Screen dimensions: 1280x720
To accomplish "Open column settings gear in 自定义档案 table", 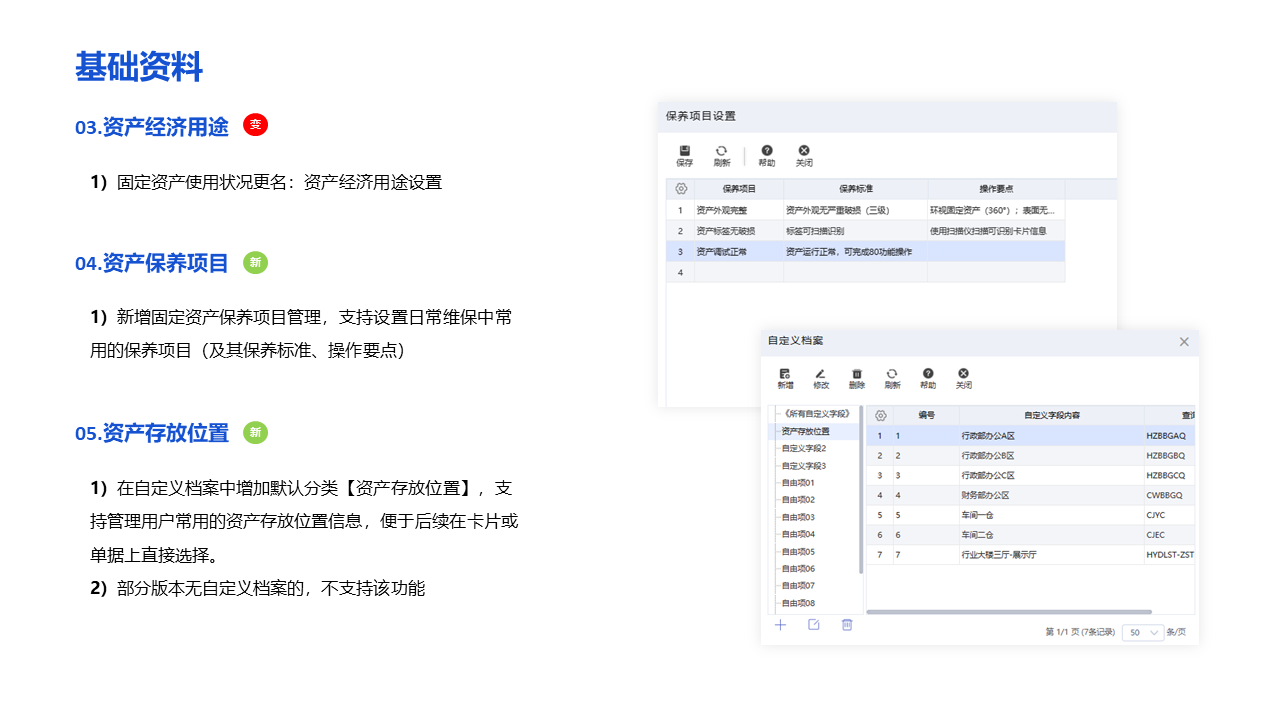I will pos(880,415).
